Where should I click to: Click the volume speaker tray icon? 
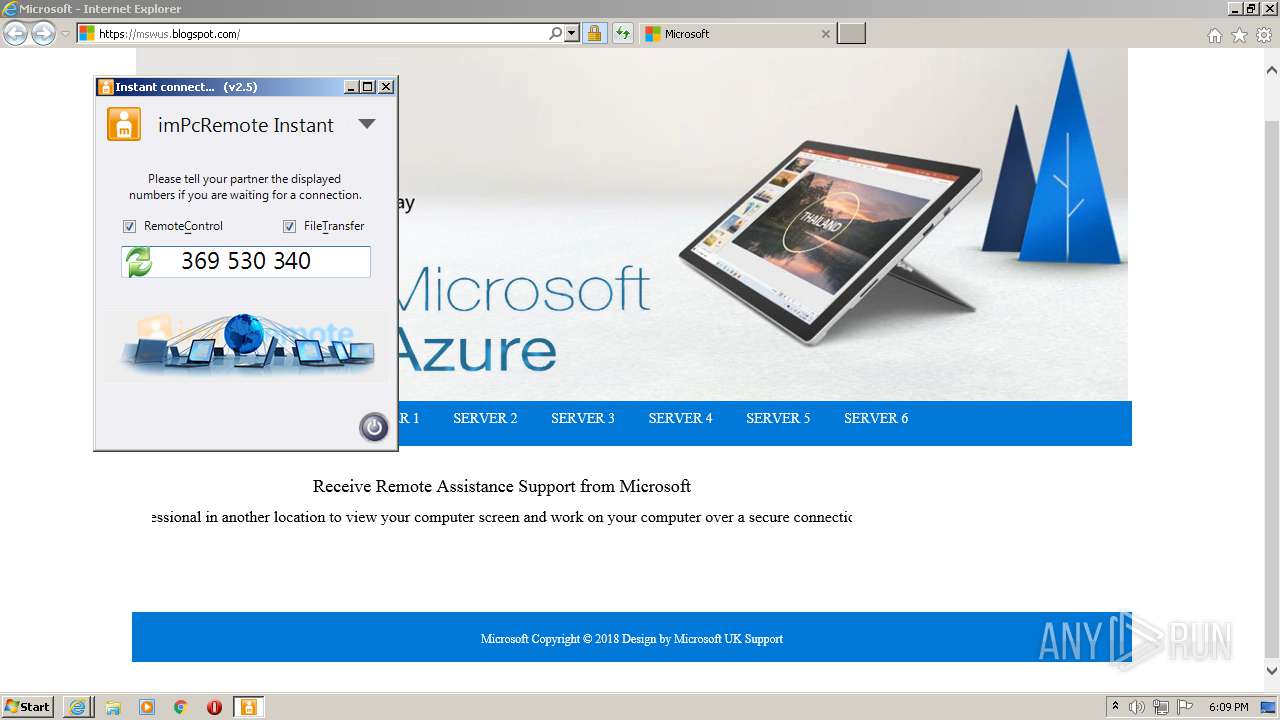(1137, 707)
